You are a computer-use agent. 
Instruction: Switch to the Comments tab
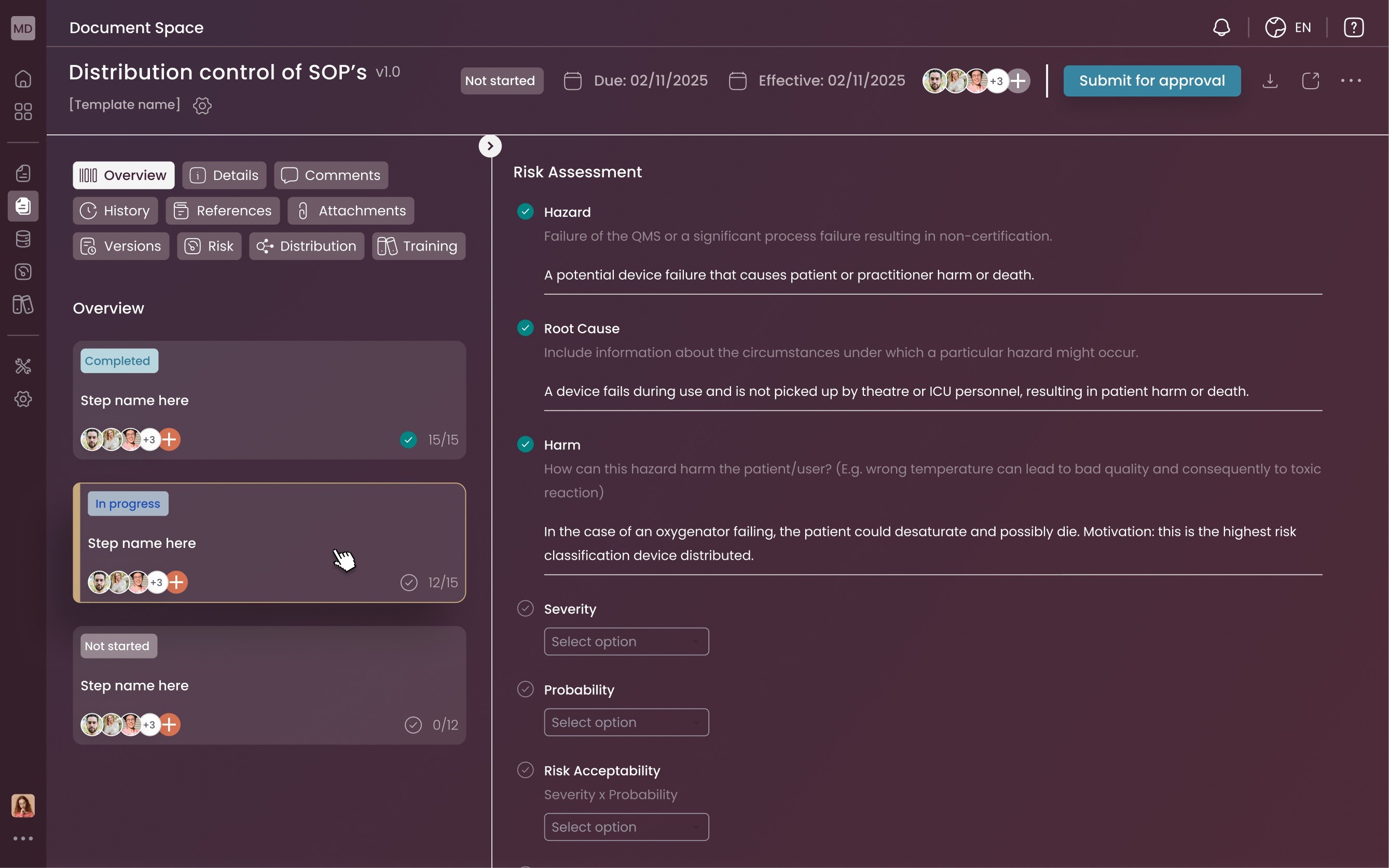pos(331,176)
